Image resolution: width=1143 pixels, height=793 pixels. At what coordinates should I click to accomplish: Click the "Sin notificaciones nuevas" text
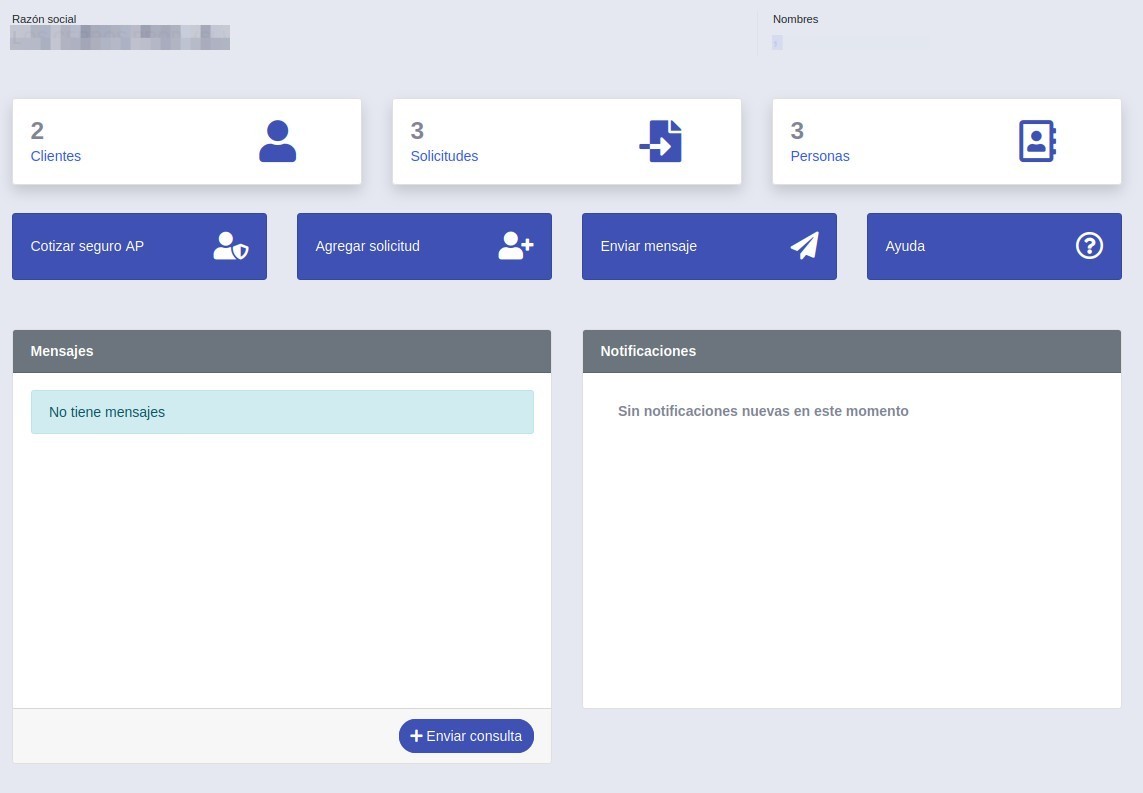pyautogui.click(x=763, y=411)
